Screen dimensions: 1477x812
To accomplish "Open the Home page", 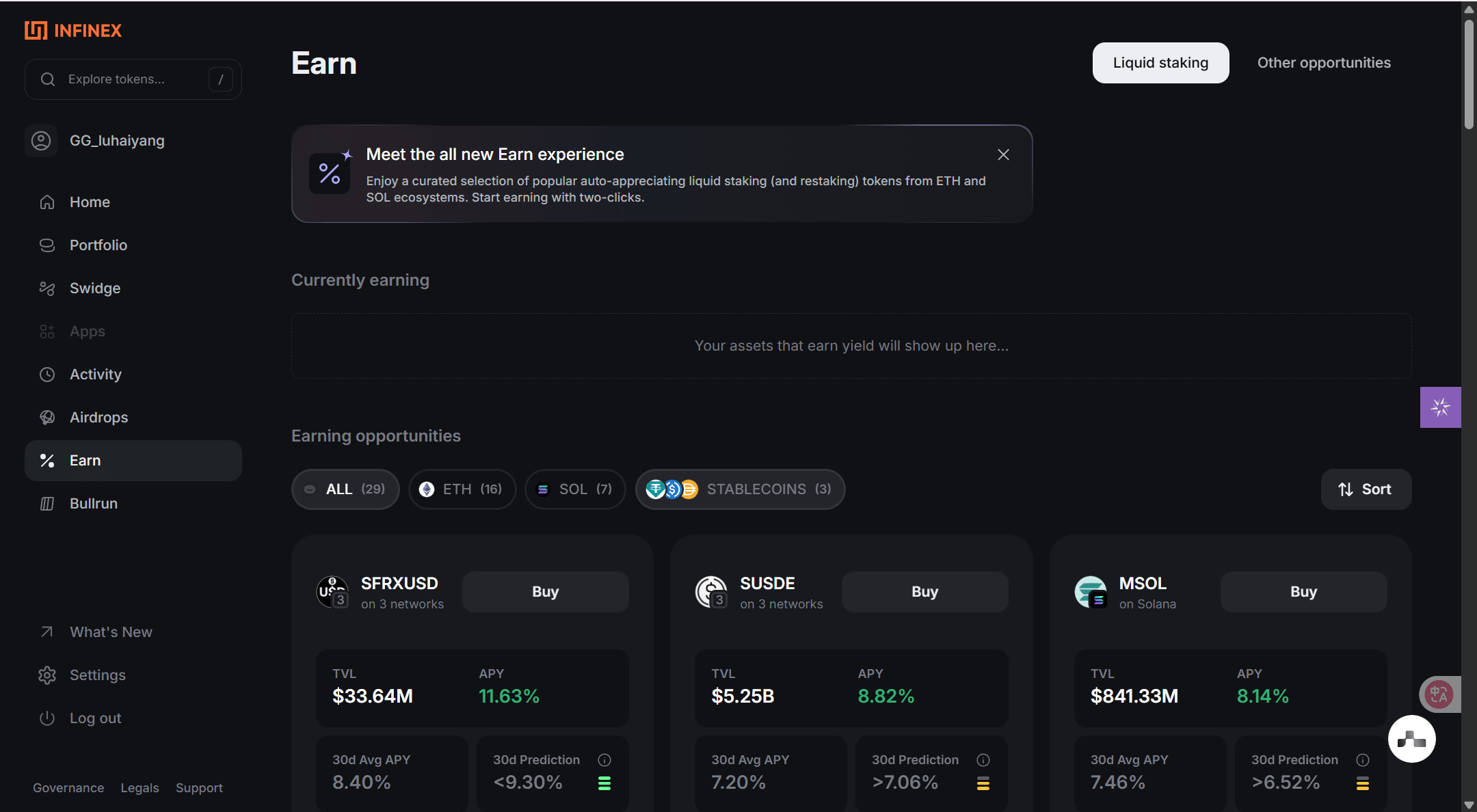I will pyautogui.click(x=133, y=202).
